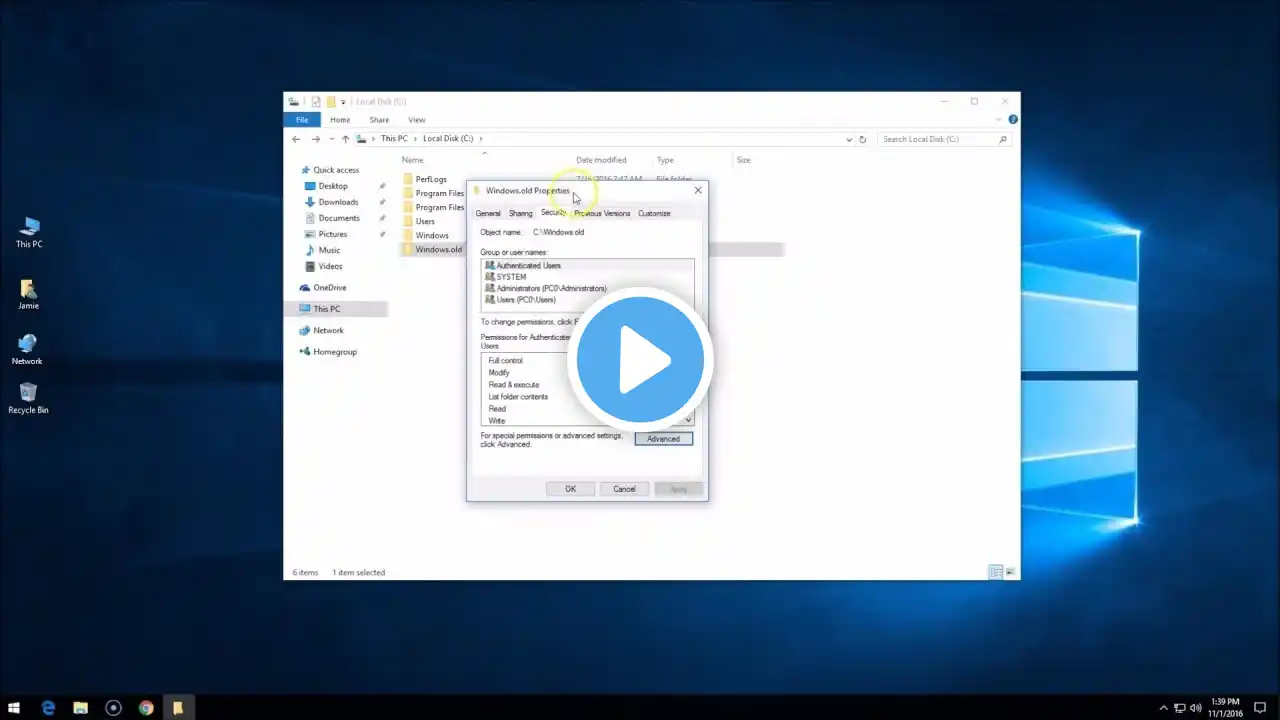Launch Microsoft Edge from the taskbar
Image resolution: width=1280 pixels, height=720 pixels.
click(x=48, y=708)
